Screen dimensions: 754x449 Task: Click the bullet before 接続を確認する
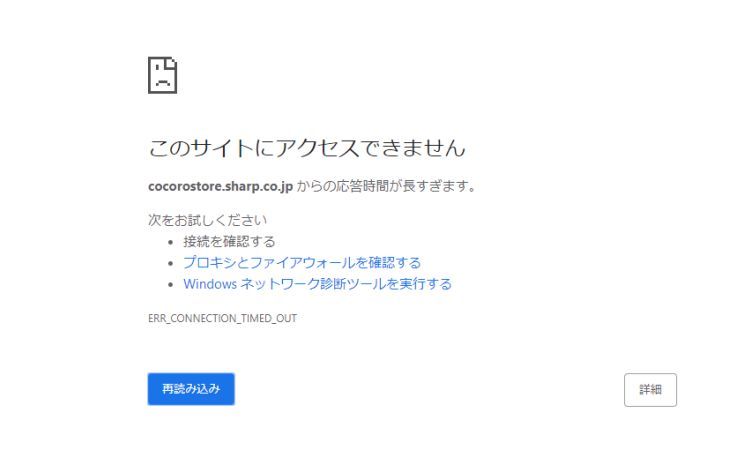tap(170, 242)
